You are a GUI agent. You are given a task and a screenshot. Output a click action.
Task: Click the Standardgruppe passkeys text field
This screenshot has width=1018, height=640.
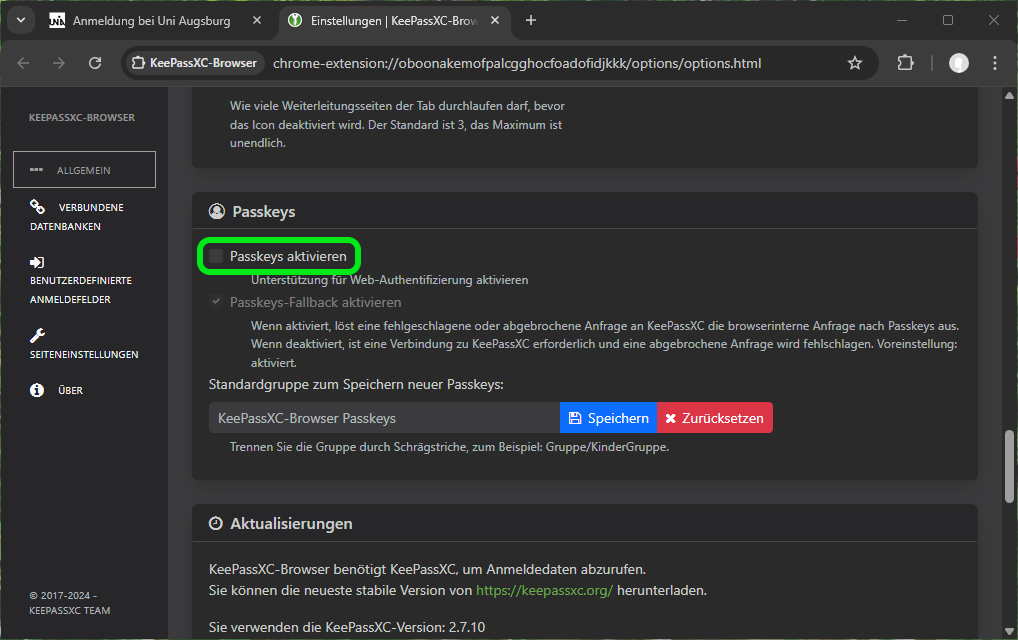383,418
